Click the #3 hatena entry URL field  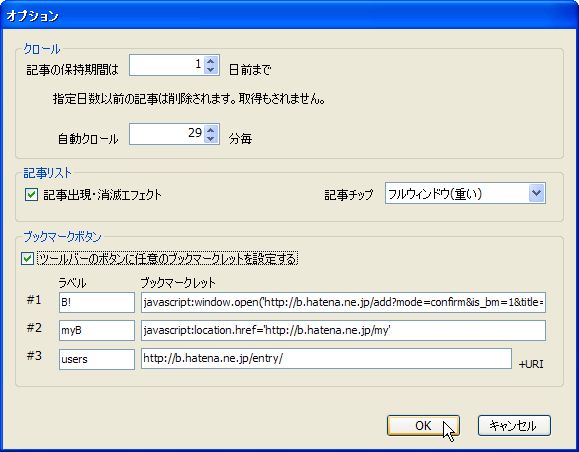[326, 359]
